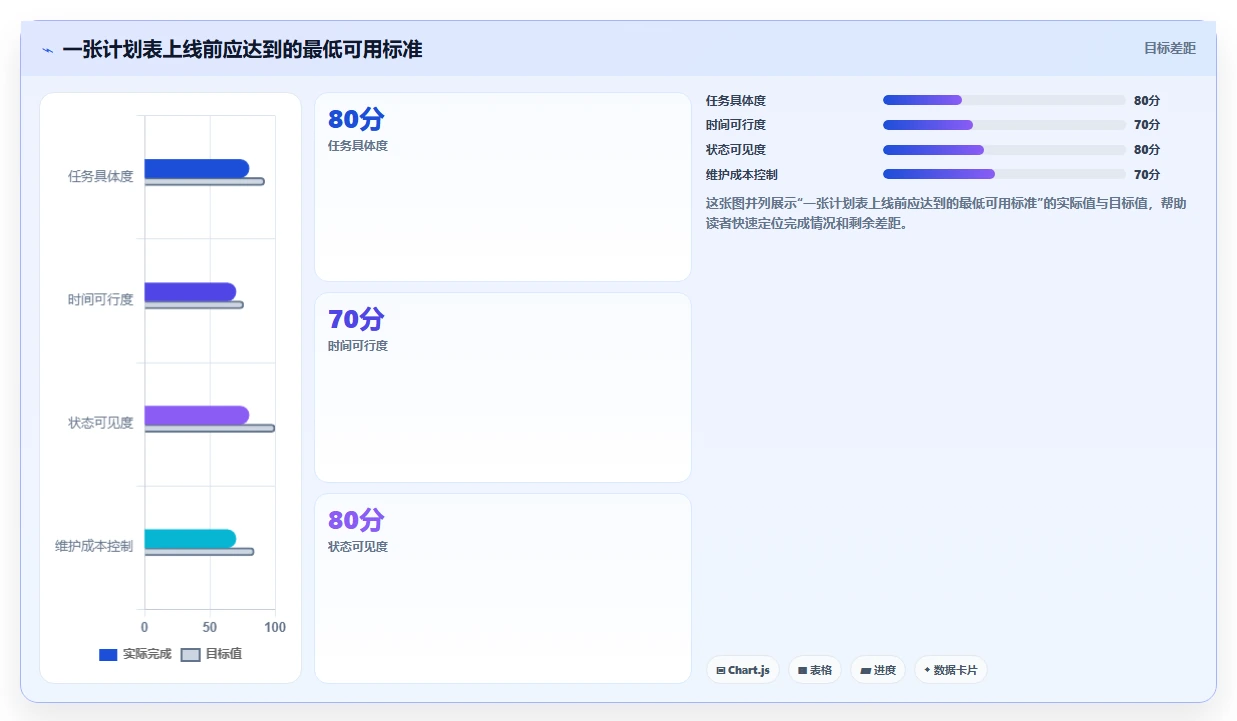
Task: Click the 任务具体度 progress bar
Action: point(1004,100)
